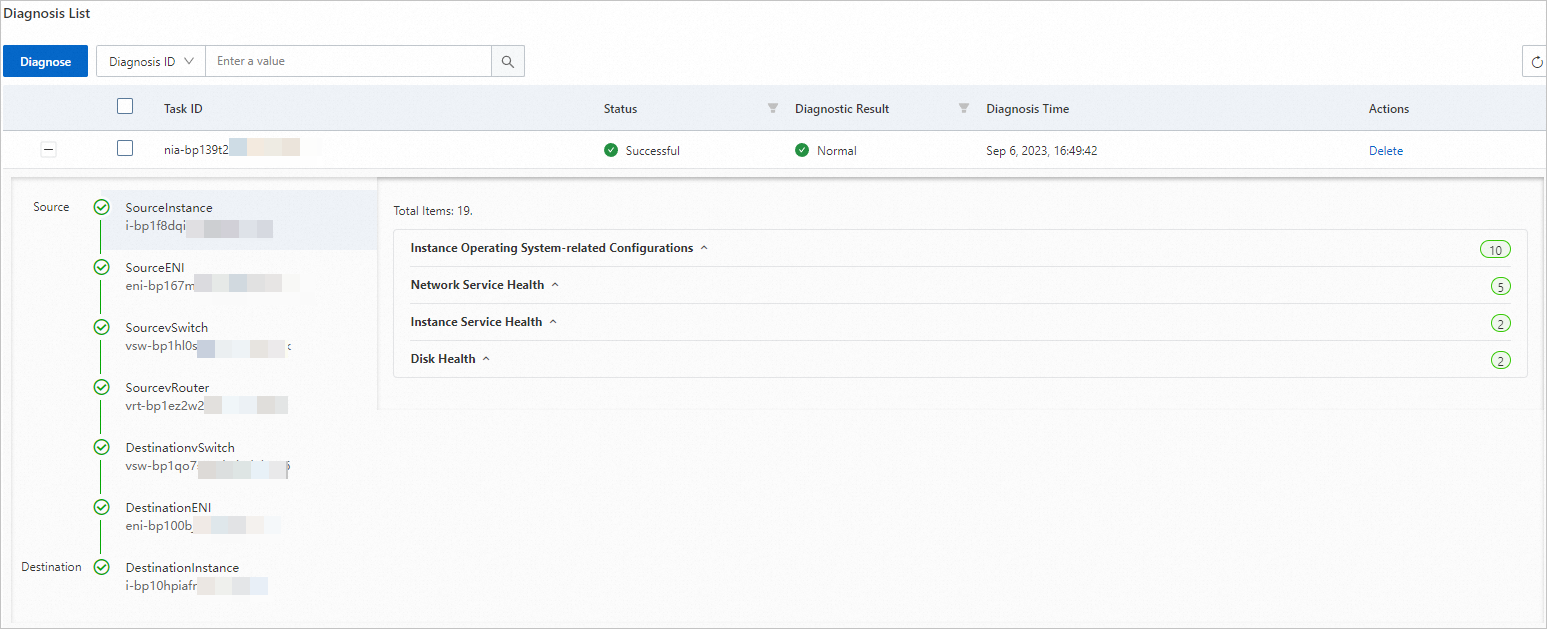Click the Destination label in topology

point(52,567)
